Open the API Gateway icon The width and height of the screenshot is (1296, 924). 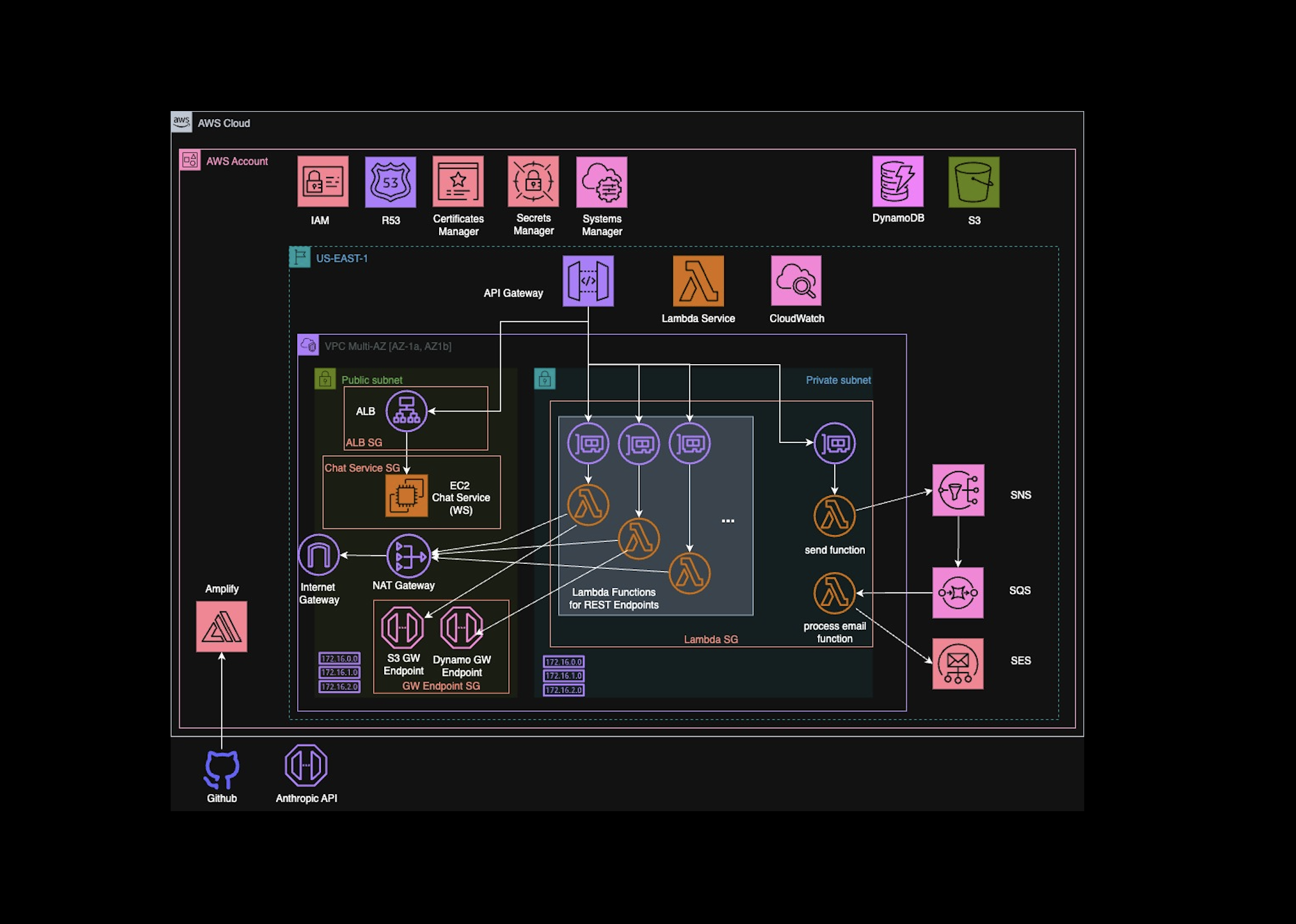coord(588,281)
